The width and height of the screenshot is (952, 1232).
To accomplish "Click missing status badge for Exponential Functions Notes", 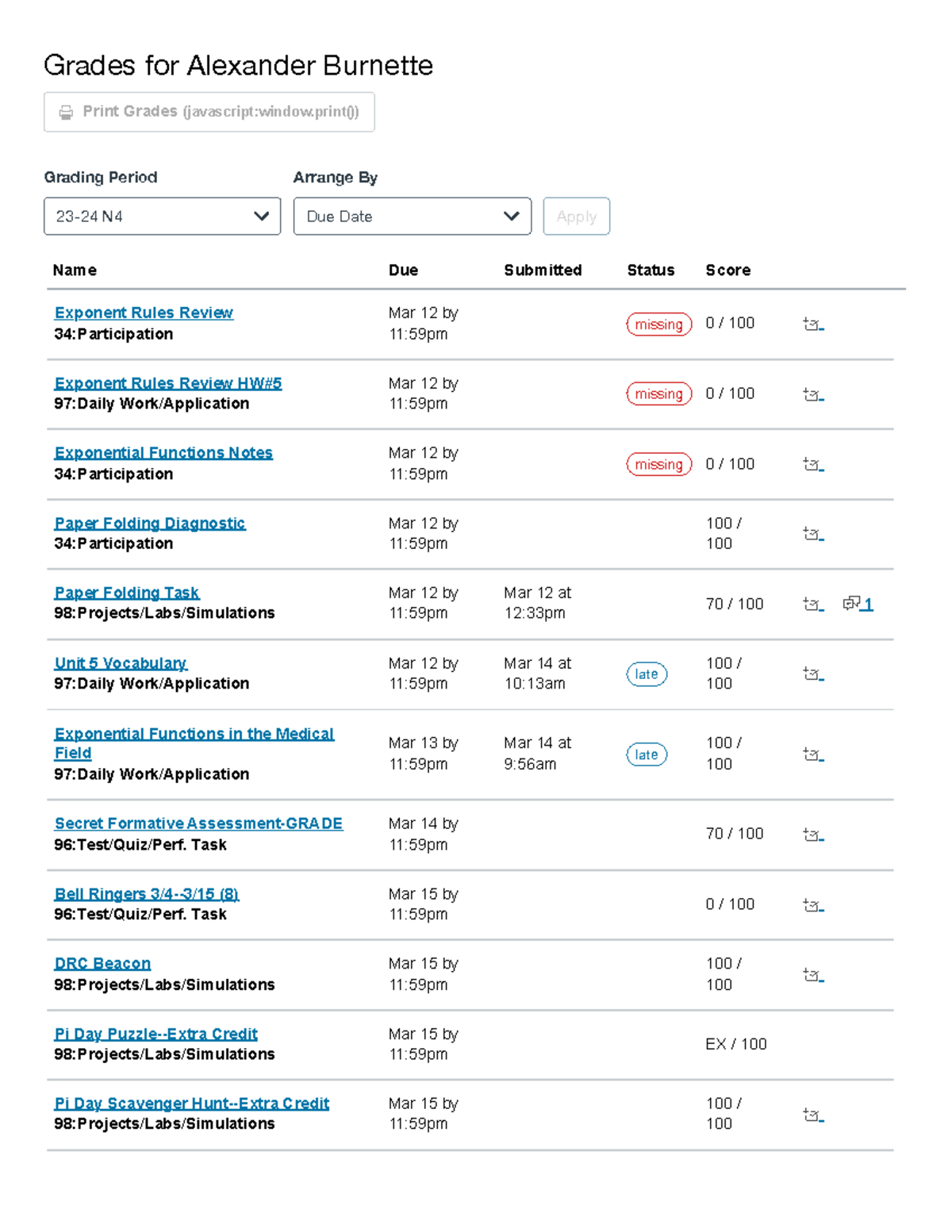I will coord(658,464).
